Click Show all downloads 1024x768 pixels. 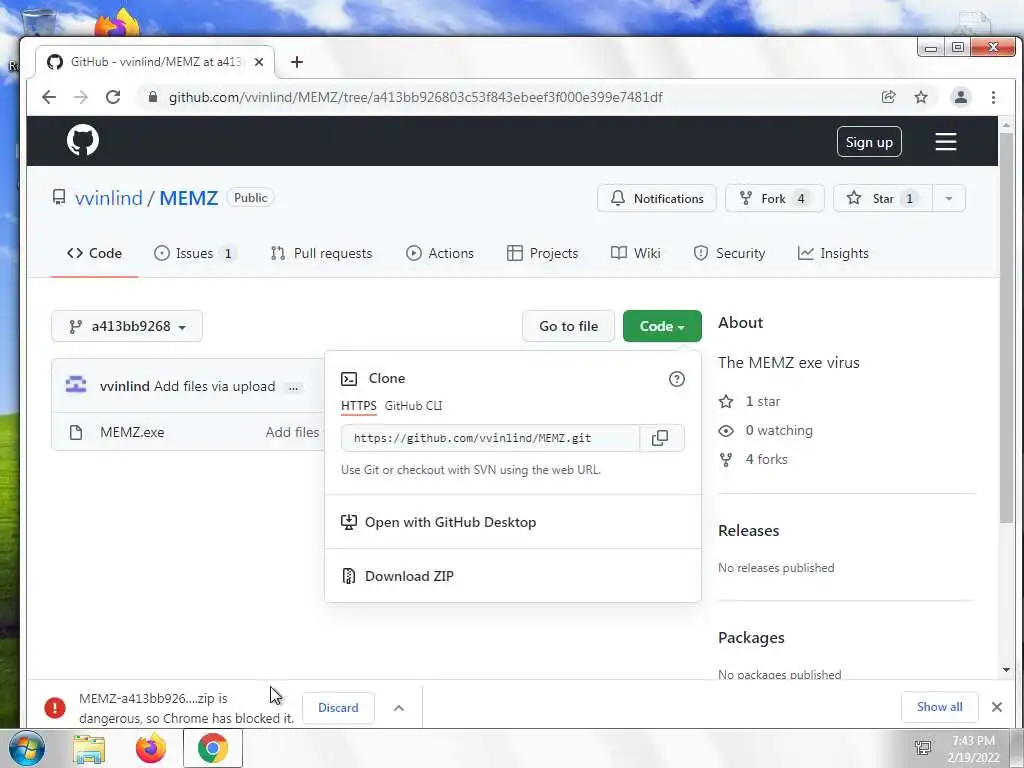(x=939, y=707)
